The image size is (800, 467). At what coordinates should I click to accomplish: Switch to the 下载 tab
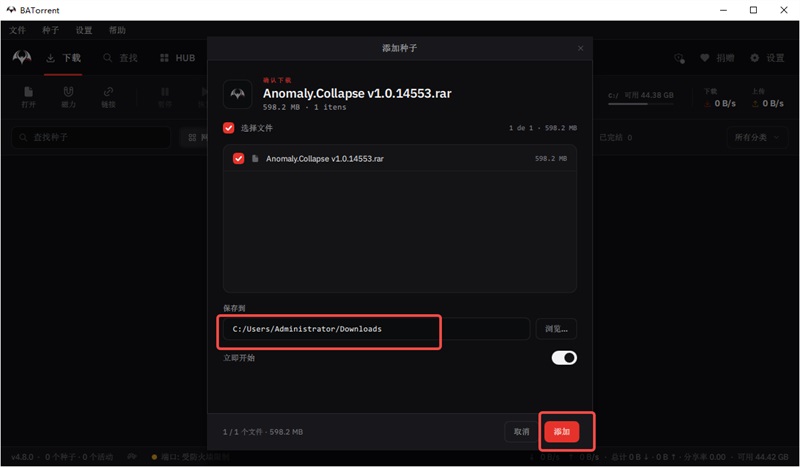point(63,58)
